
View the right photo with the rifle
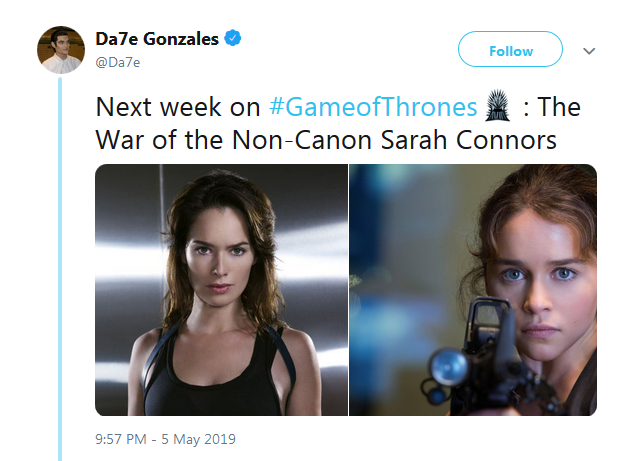pyautogui.click(x=473, y=290)
